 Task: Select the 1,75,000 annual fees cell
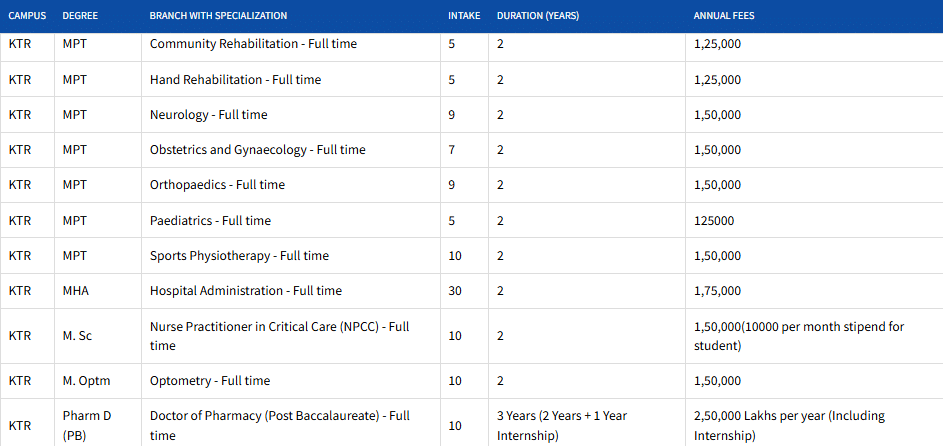[x=717, y=291]
